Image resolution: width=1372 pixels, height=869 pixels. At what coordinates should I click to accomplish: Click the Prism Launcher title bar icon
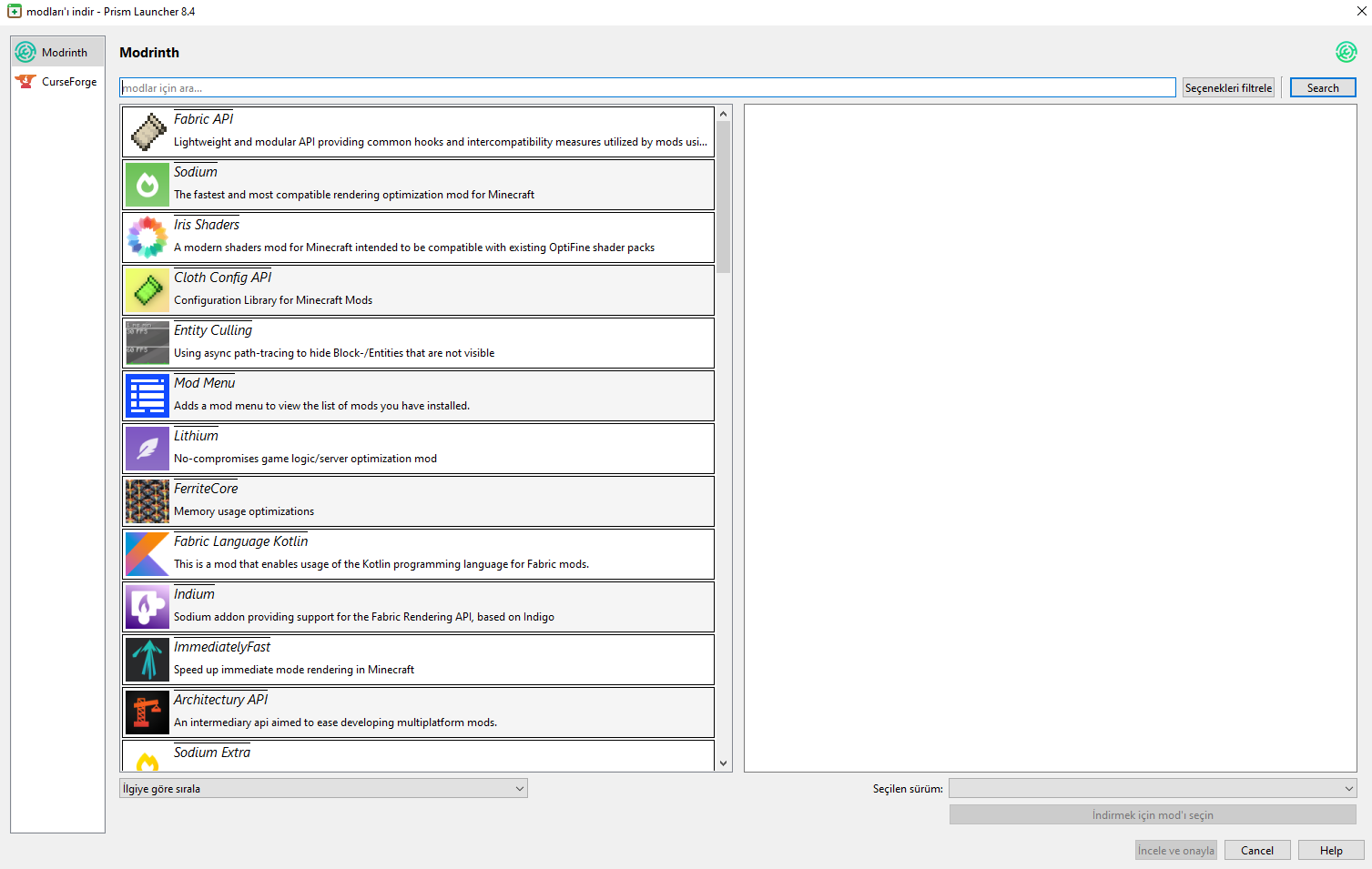tap(15, 11)
